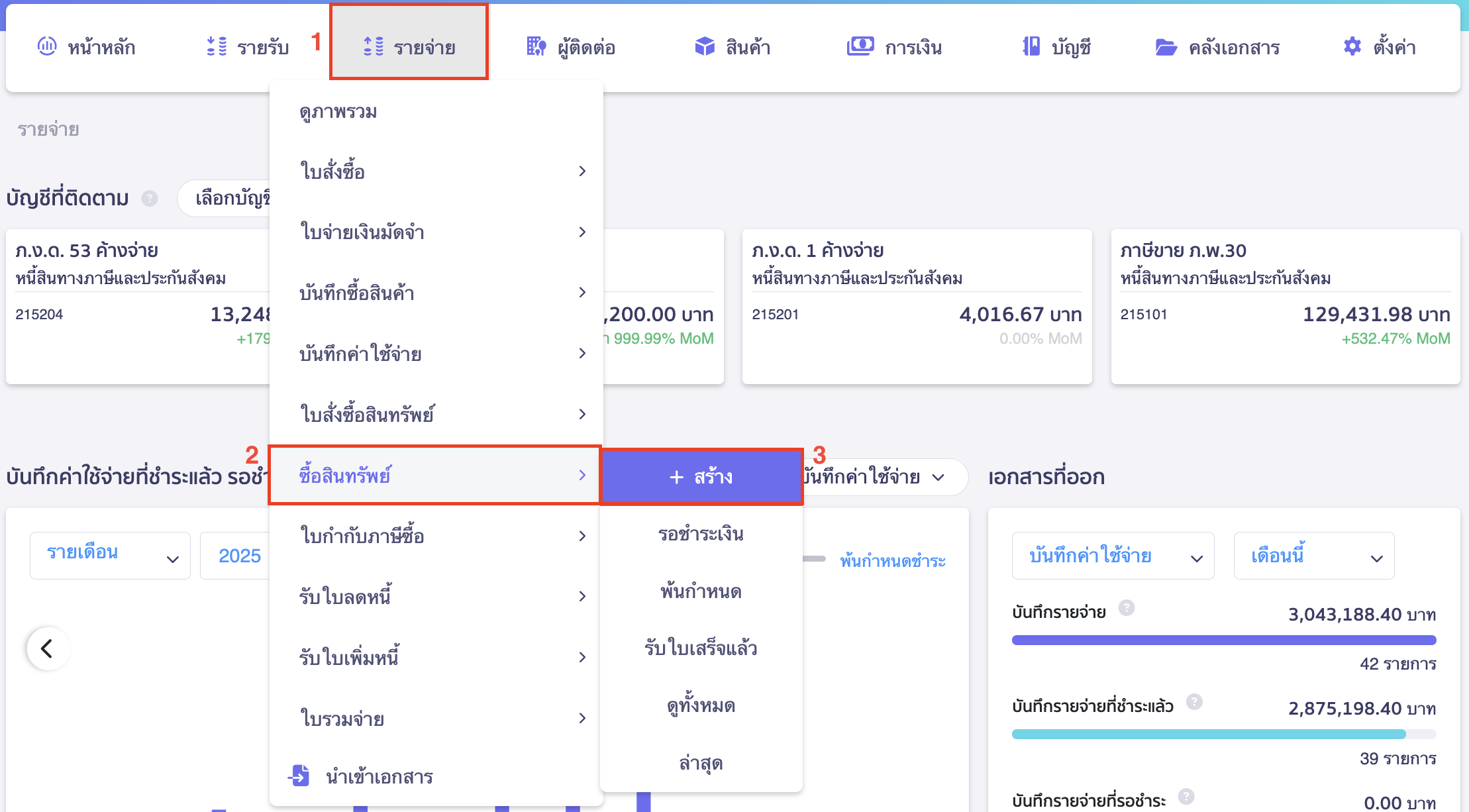Choose ดูทั้งหมด in the submenu

click(701, 705)
